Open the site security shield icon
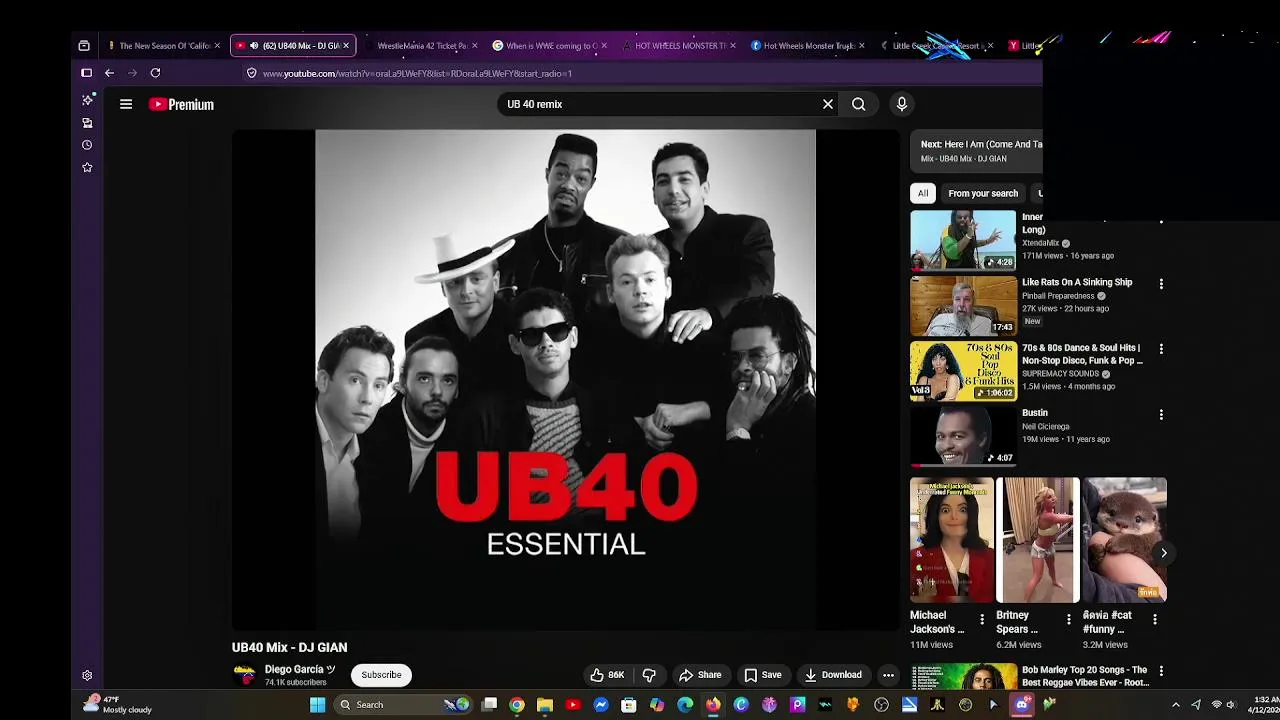The width and height of the screenshot is (1280, 720). [251, 73]
